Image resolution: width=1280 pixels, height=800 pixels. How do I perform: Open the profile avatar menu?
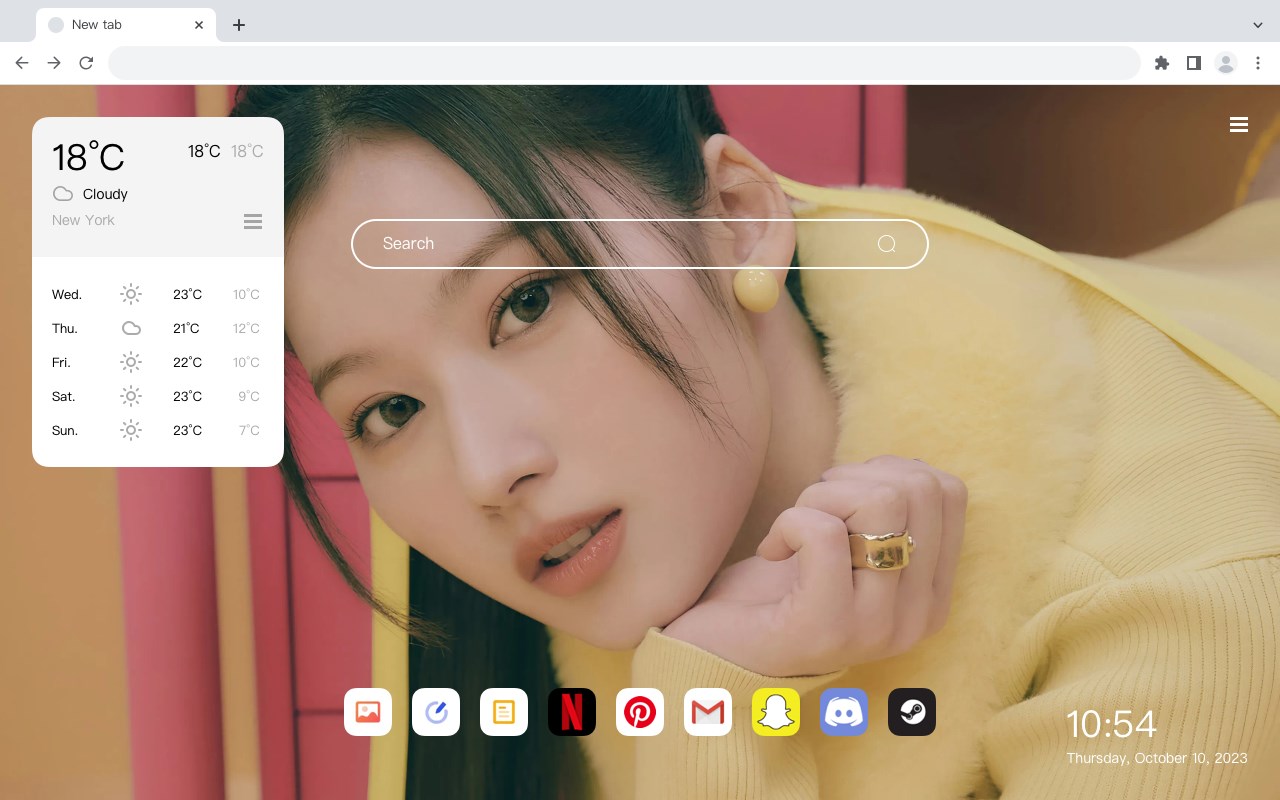[x=1226, y=63]
